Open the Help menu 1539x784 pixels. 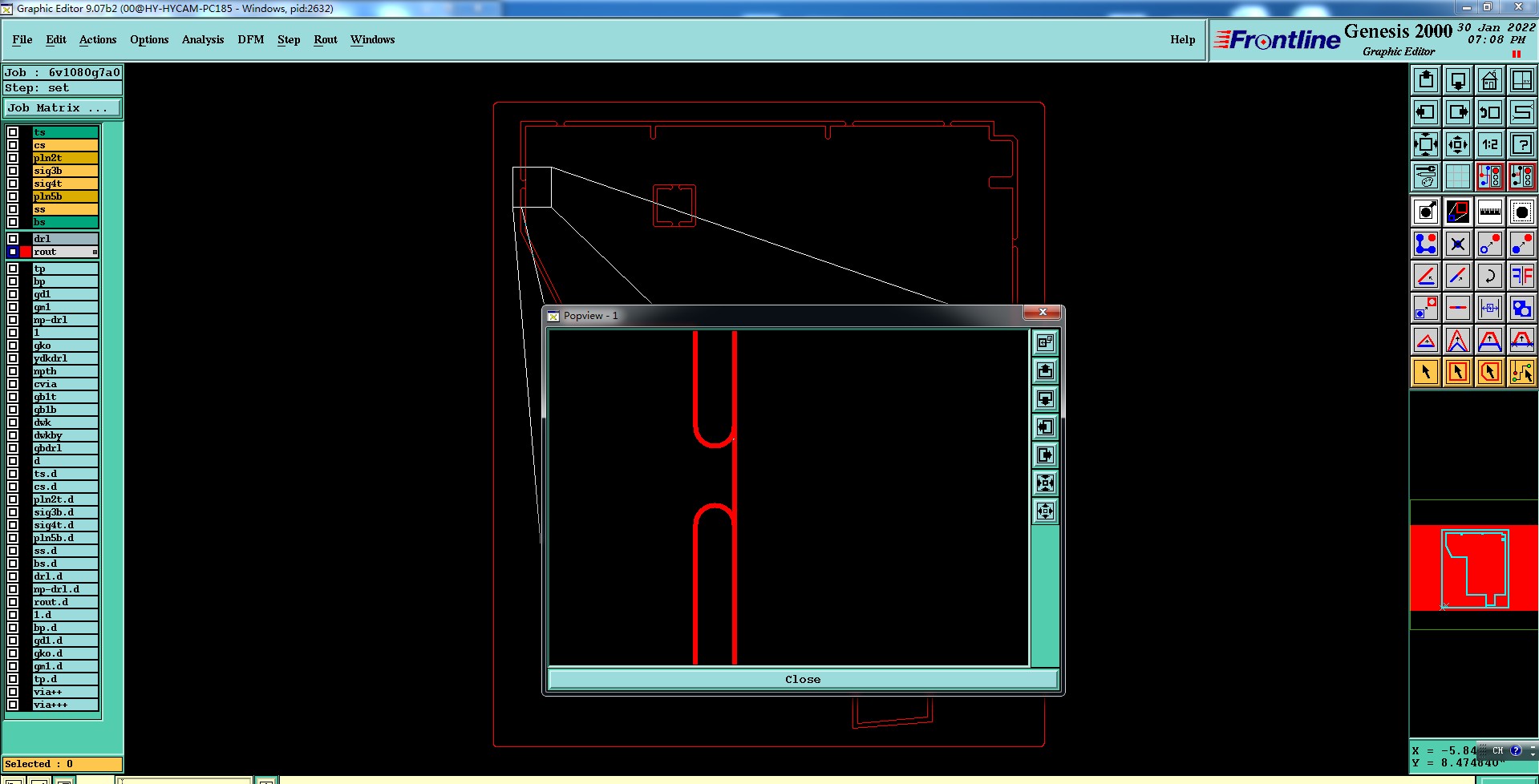pos(1182,39)
